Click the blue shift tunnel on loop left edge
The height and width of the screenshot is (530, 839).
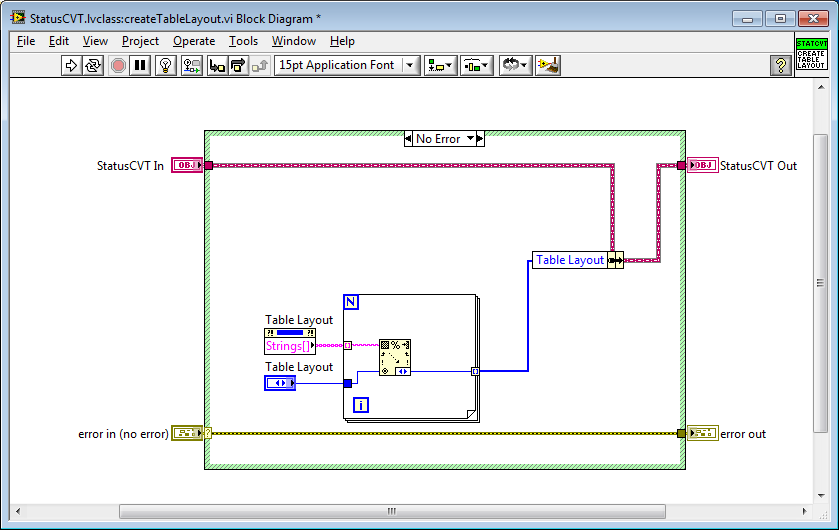click(348, 383)
